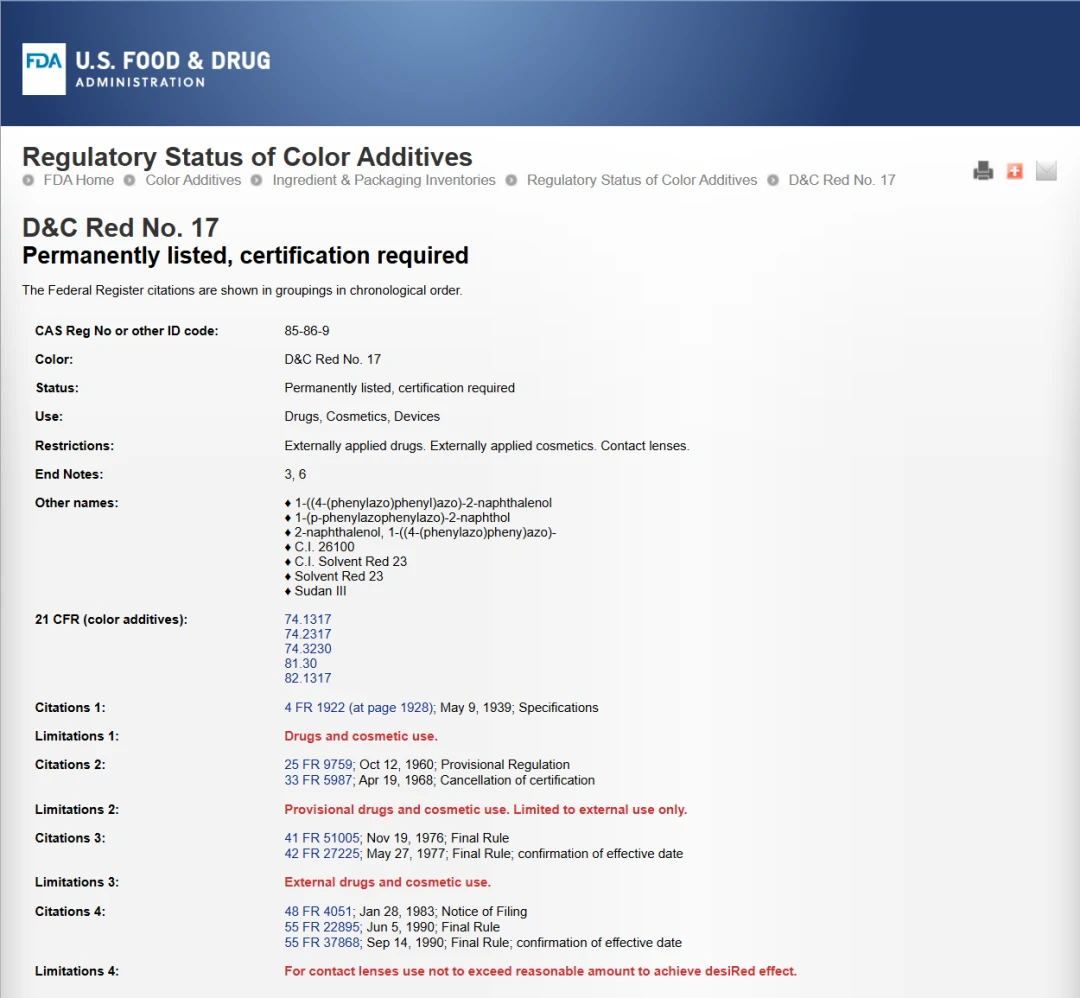Open 4 FR 1922 citation link

point(359,707)
